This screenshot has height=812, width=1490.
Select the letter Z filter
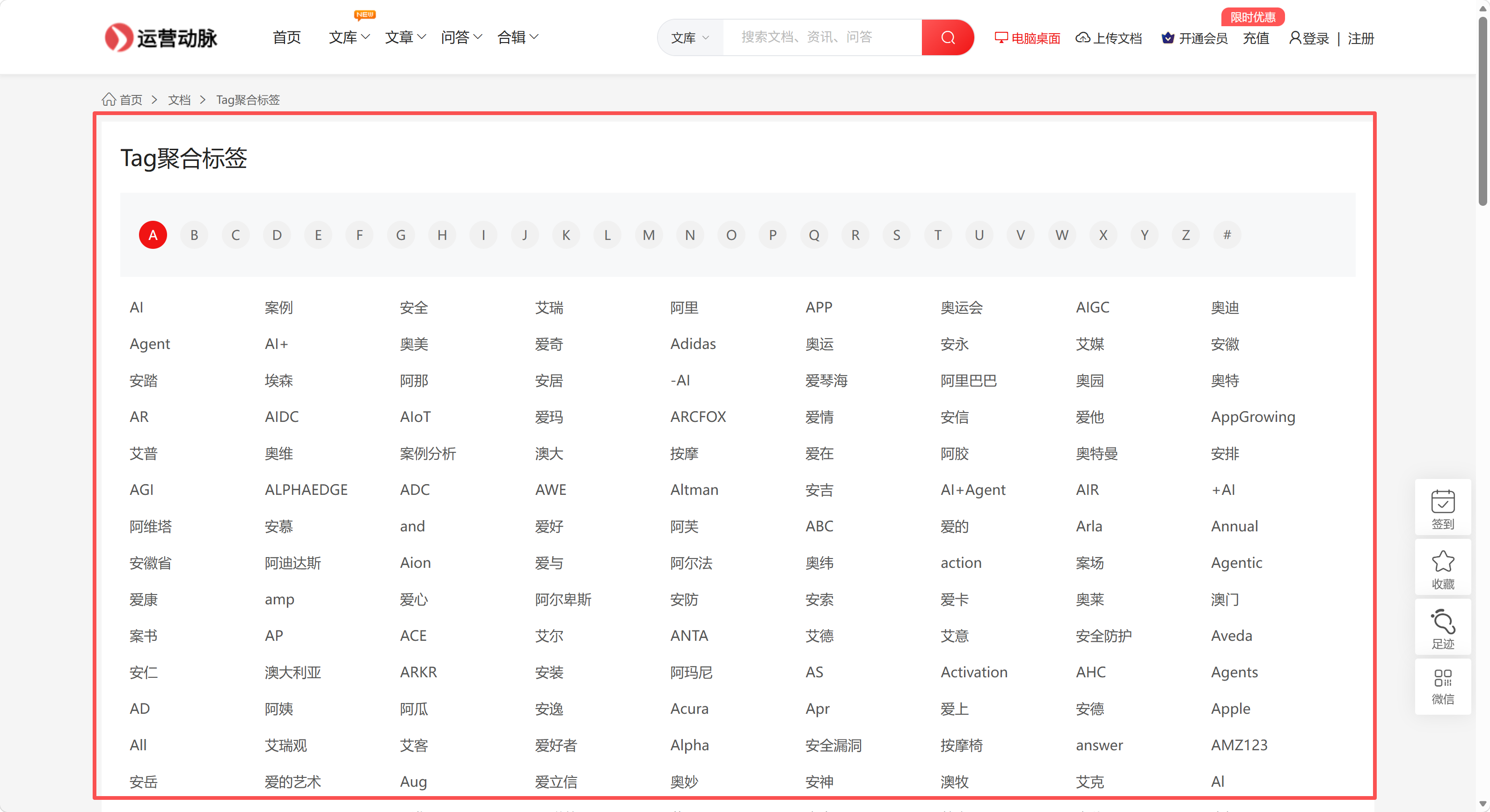(1186, 235)
